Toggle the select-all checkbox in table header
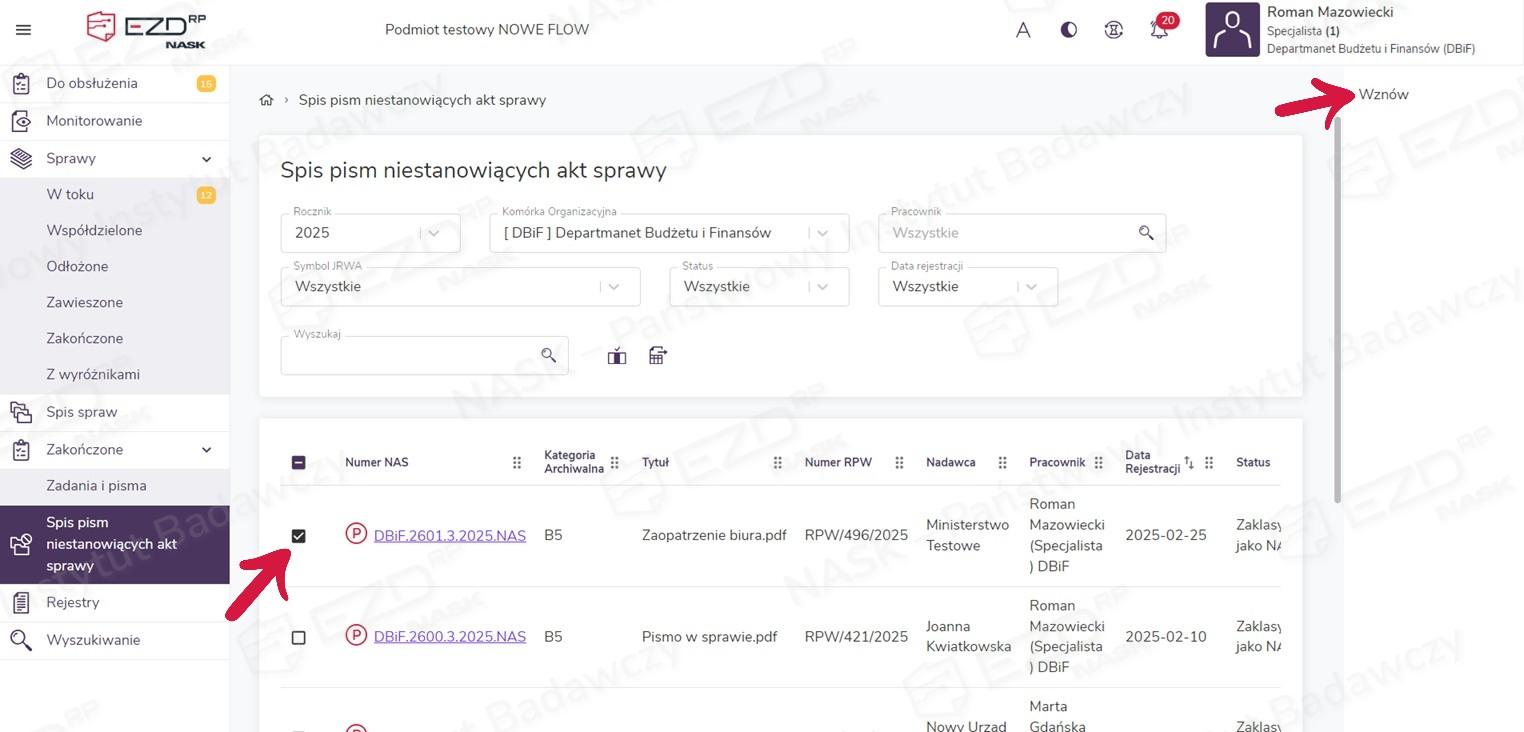Image resolution: width=1524 pixels, height=732 pixels. point(298,462)
